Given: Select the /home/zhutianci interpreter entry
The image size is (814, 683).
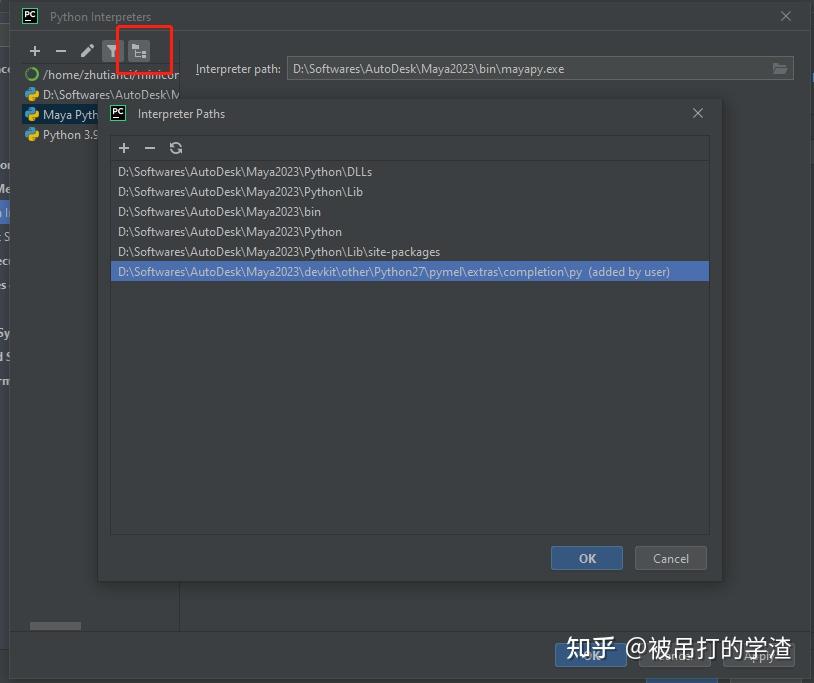Looking at the screenshot, I should pos(70,74).
